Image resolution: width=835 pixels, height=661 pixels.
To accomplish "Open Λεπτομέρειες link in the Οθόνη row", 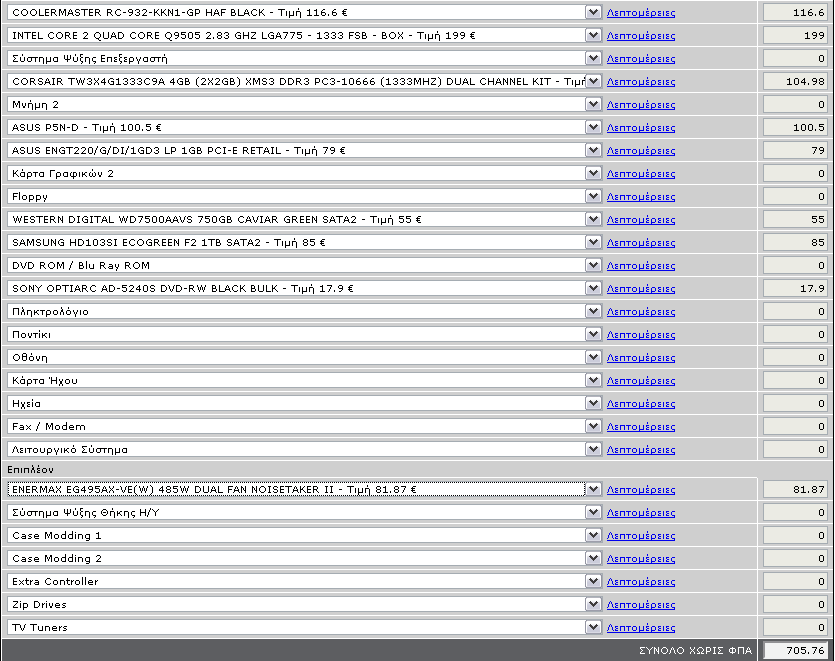I will tap(641, 358).
